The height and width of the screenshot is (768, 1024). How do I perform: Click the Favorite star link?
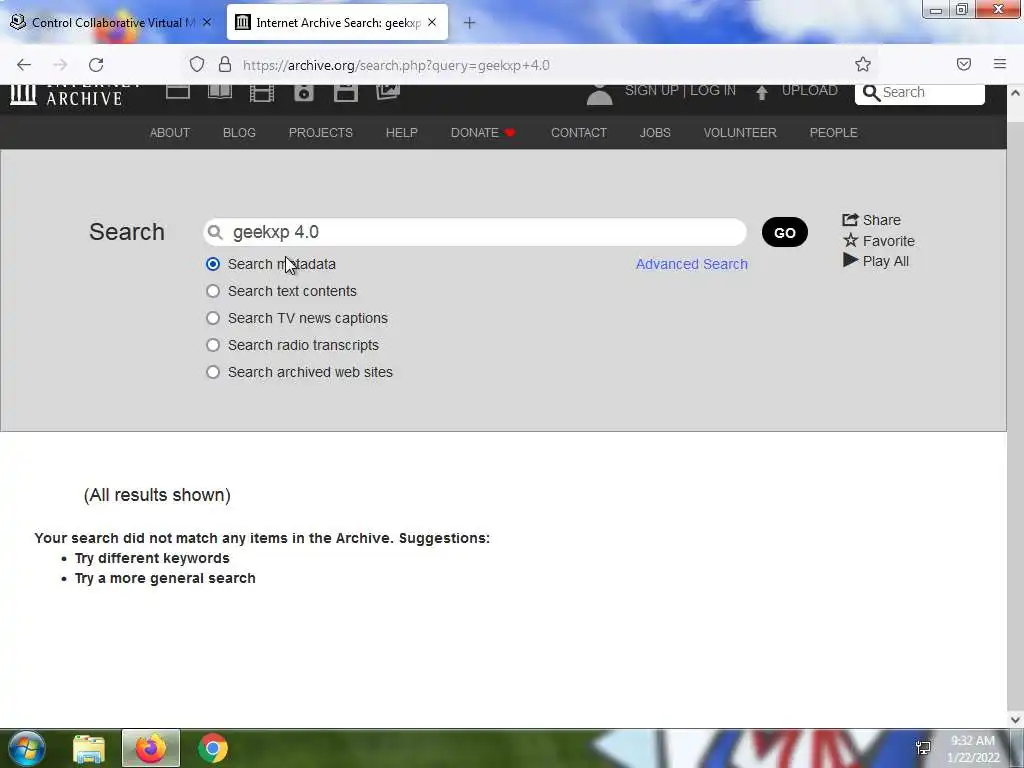point(878,241)
